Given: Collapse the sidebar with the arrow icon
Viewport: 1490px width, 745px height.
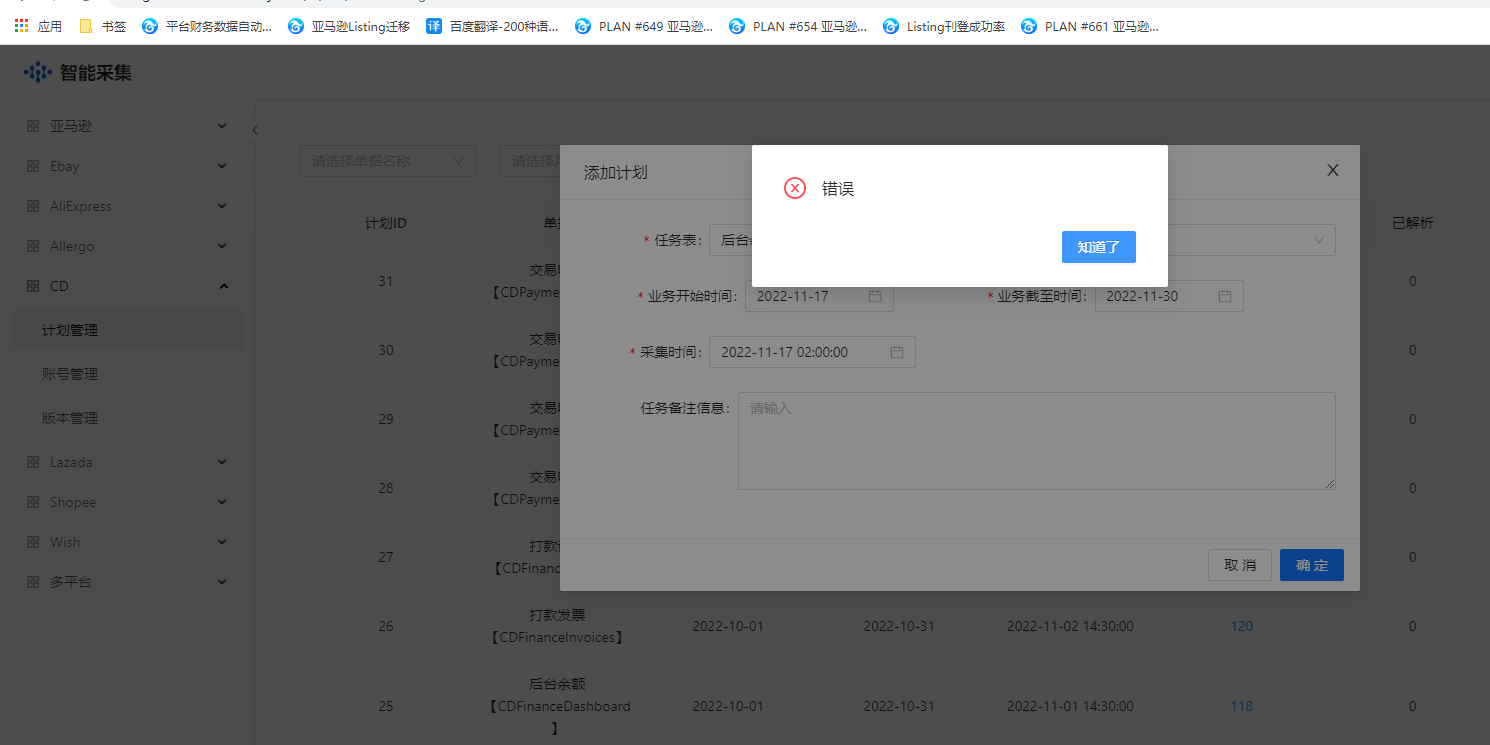Looking at the screenshot, I should (255, 130).
